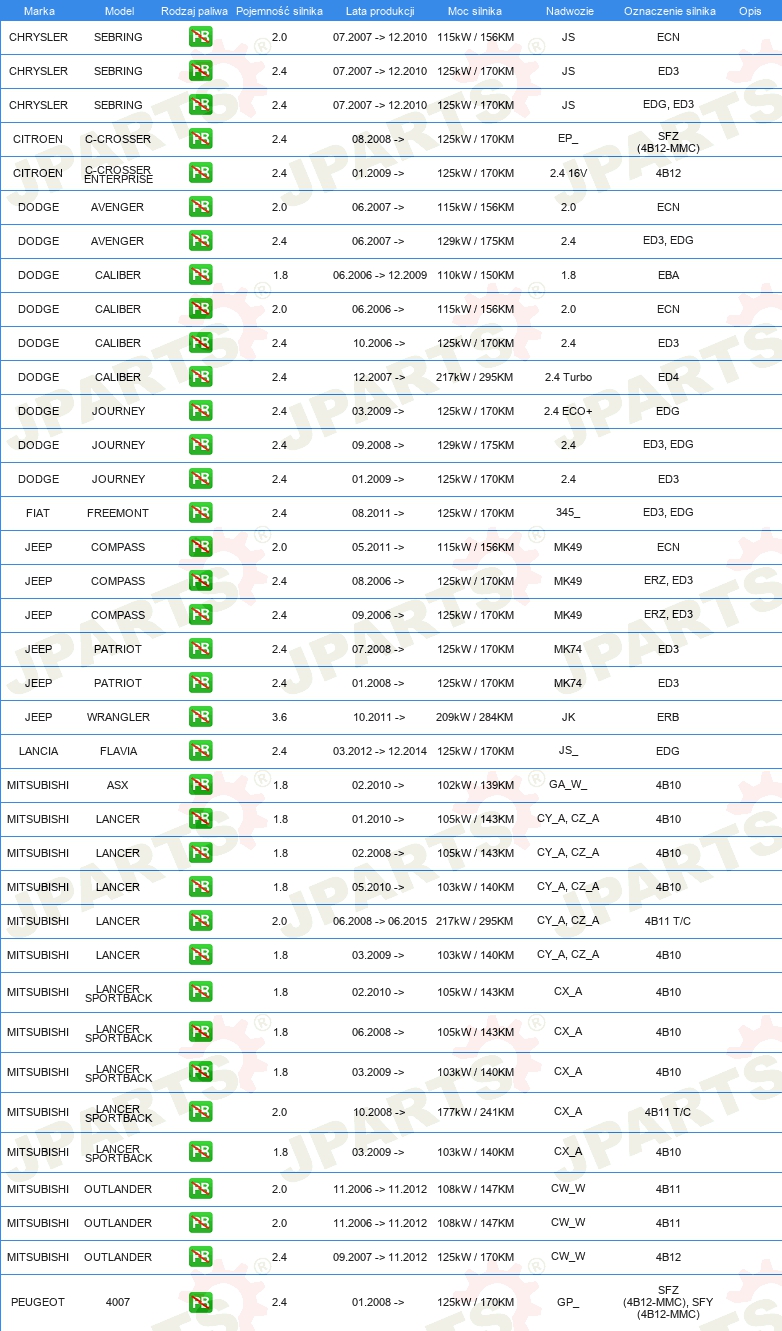Click the petrol icon in the Dodge Caliber 1.8 row
782x1331 pixels.
tap(201, 275)
